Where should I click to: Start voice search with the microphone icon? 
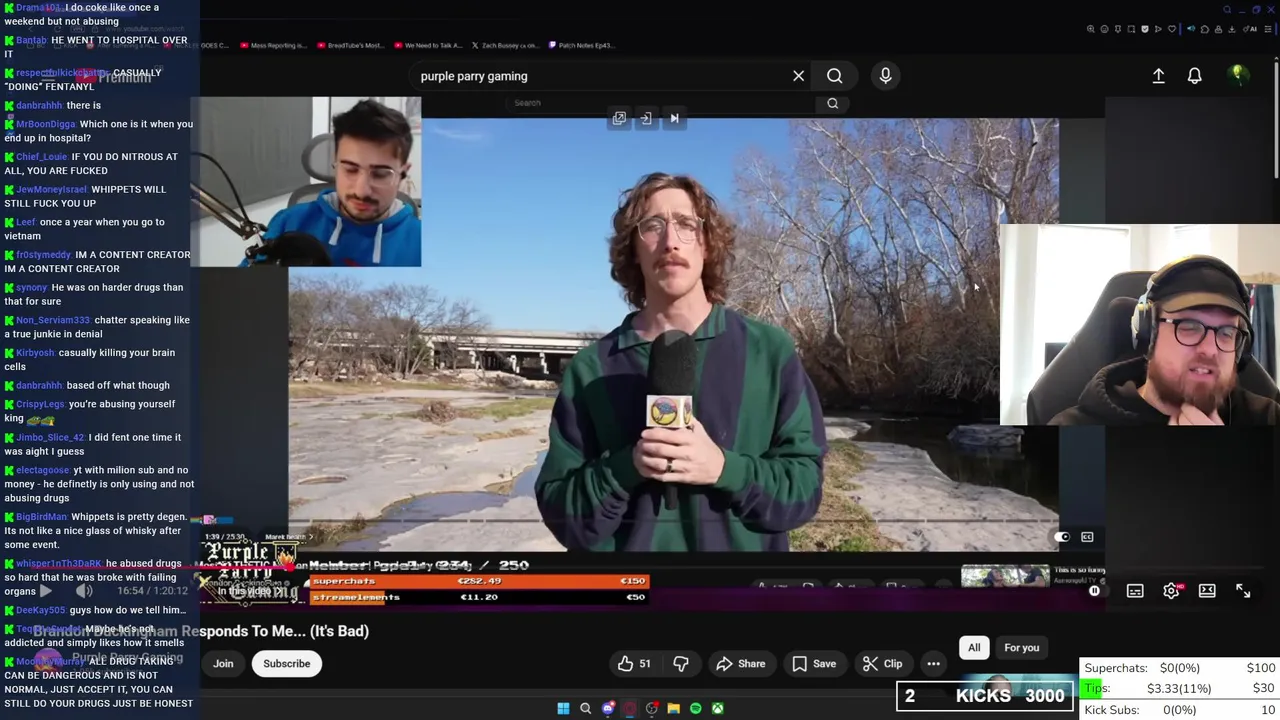pos(885,76)
